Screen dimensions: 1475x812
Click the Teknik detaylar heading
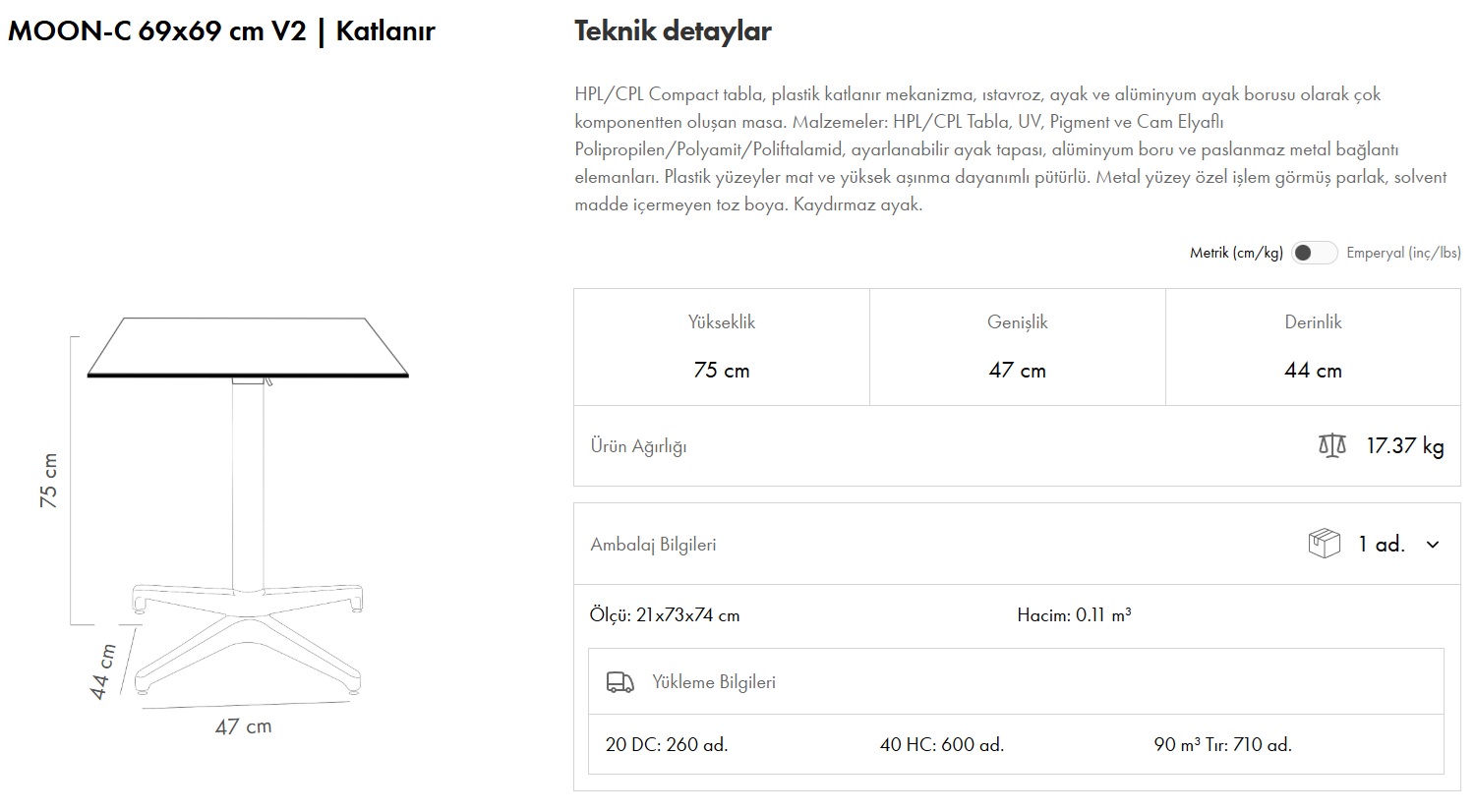click(x=673, y=31)
